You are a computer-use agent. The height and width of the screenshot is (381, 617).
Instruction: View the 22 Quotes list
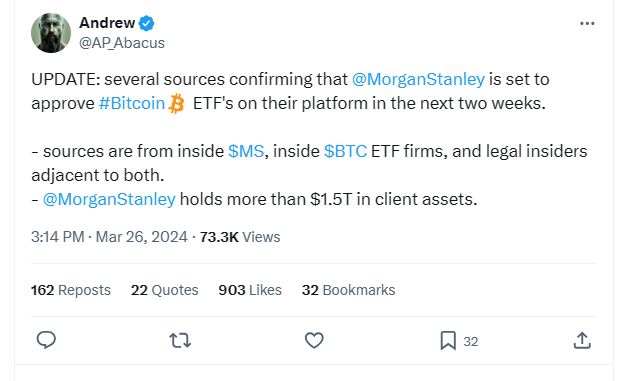164,290
